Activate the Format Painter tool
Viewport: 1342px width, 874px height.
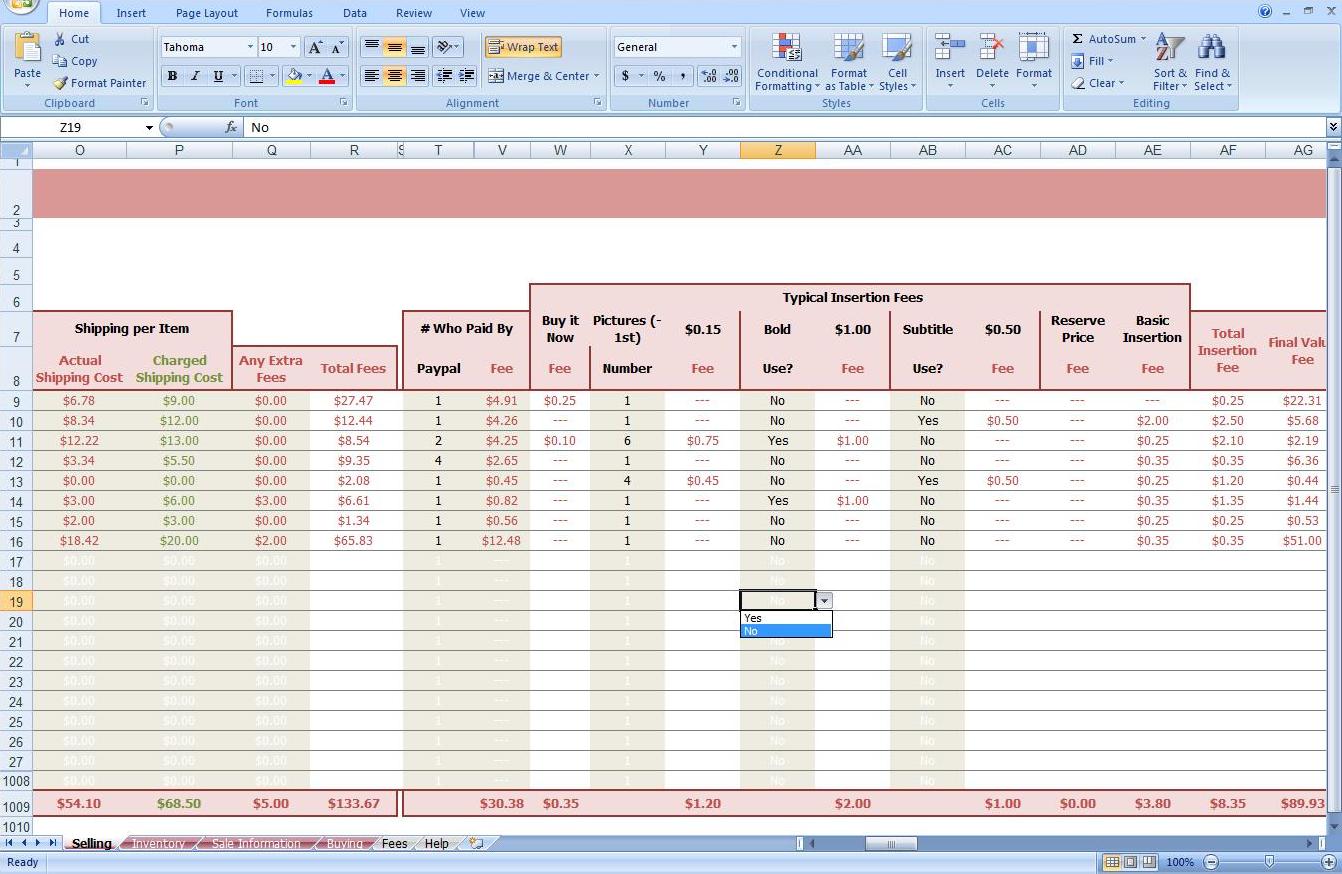[x=99, y=83]
